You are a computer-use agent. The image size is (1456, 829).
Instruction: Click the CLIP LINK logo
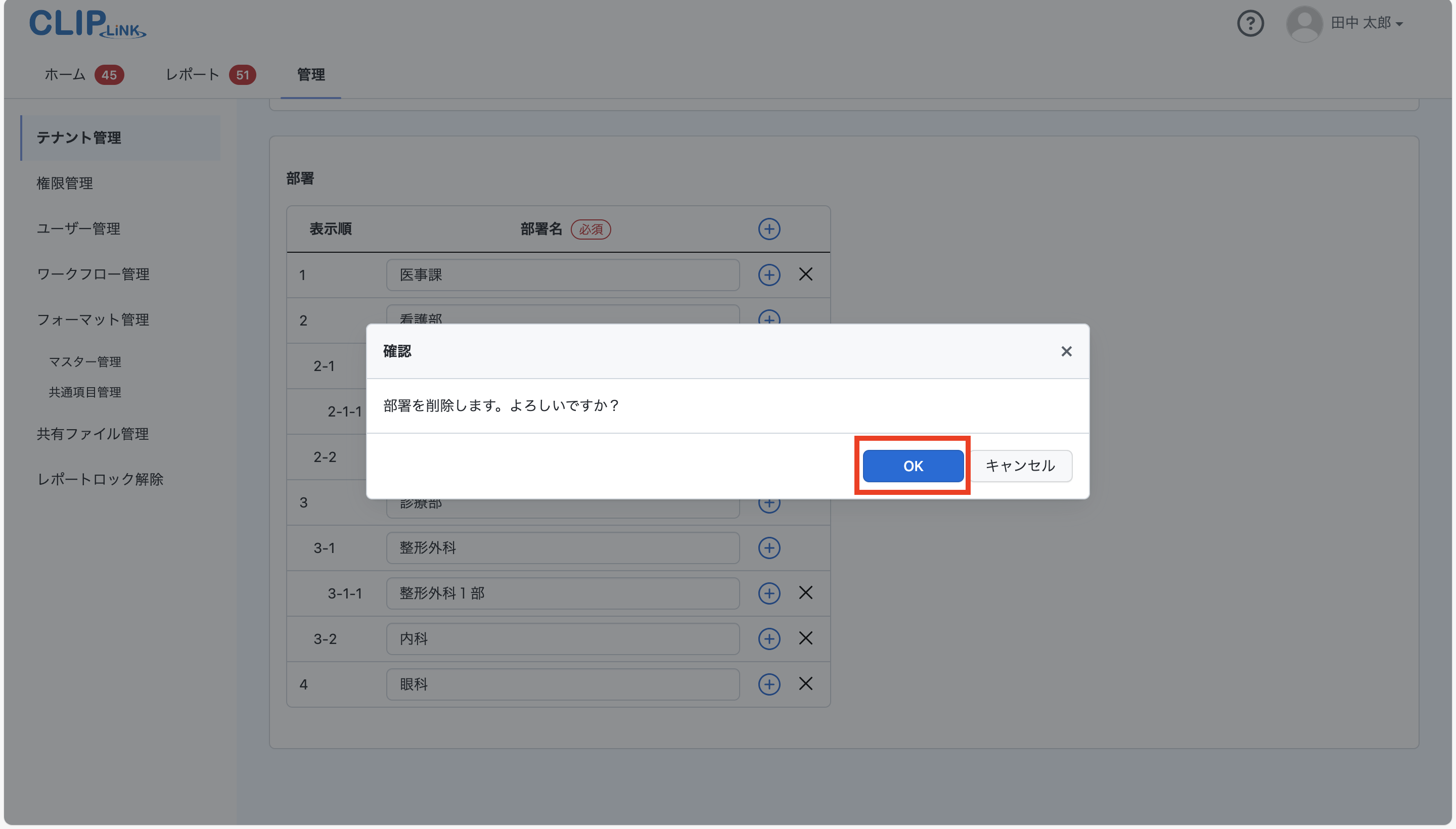87,24
